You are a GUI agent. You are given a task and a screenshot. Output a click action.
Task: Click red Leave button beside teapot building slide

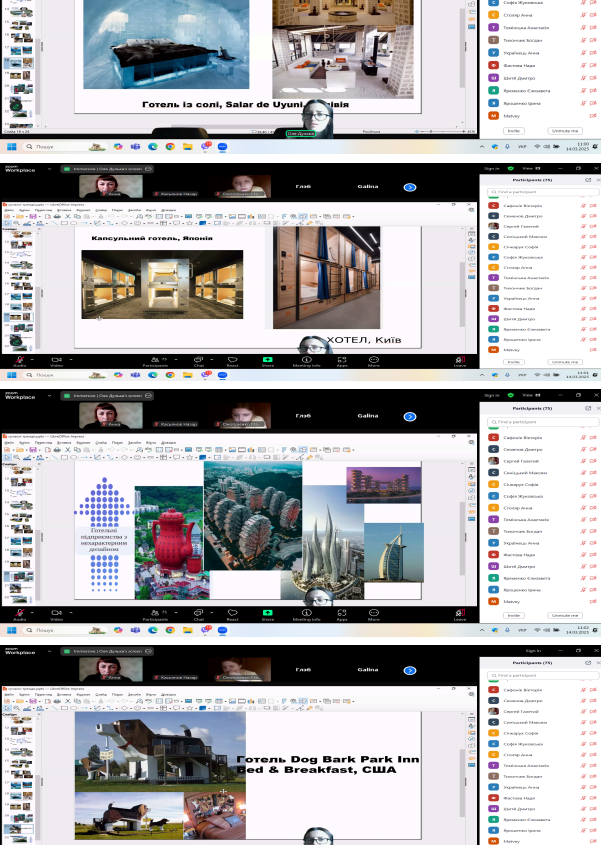(460, 612)
